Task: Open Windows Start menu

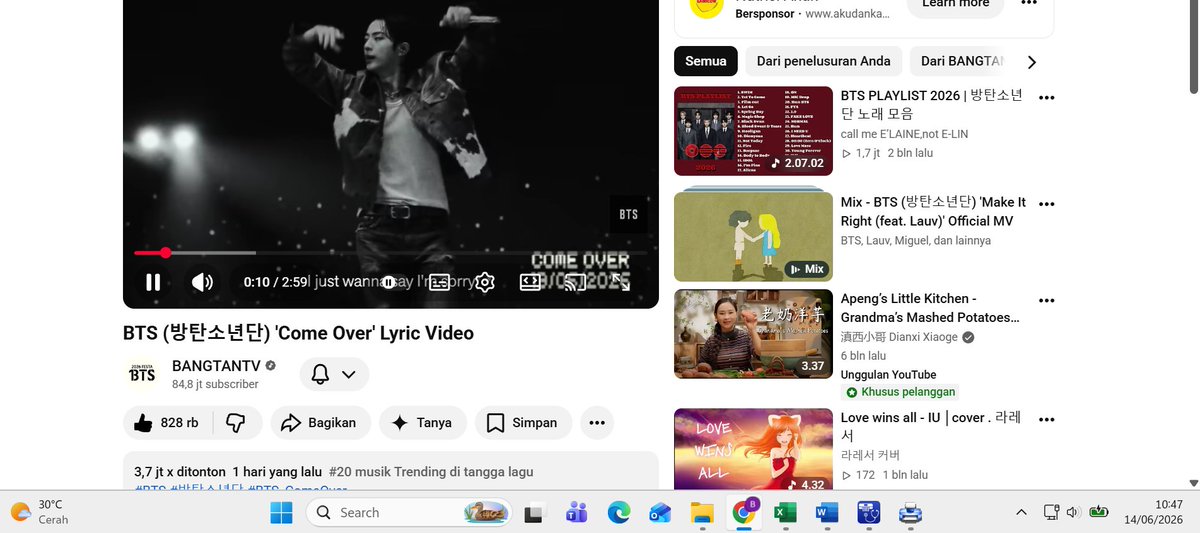Action: tap(281, 513)
